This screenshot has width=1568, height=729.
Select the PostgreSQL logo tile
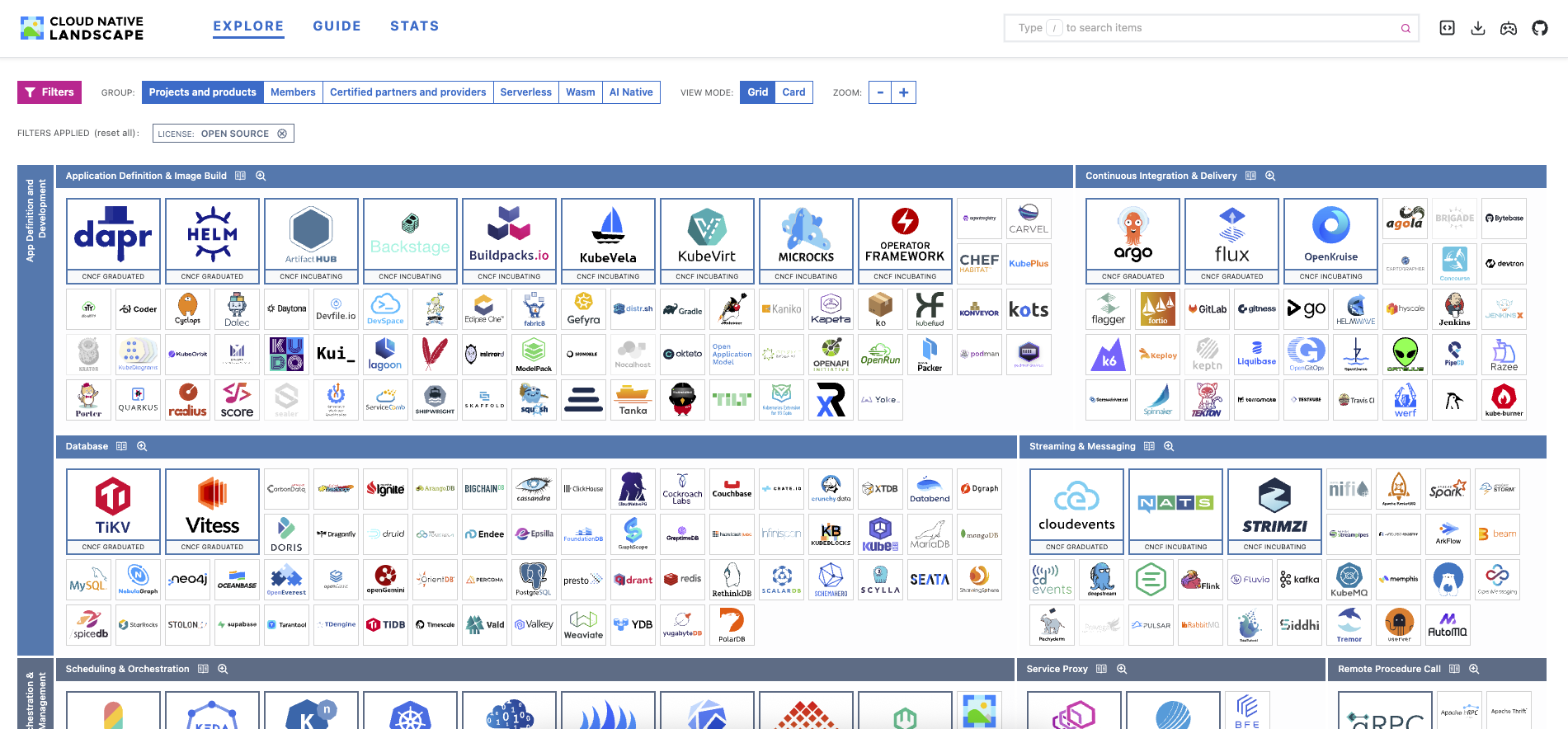534,580
